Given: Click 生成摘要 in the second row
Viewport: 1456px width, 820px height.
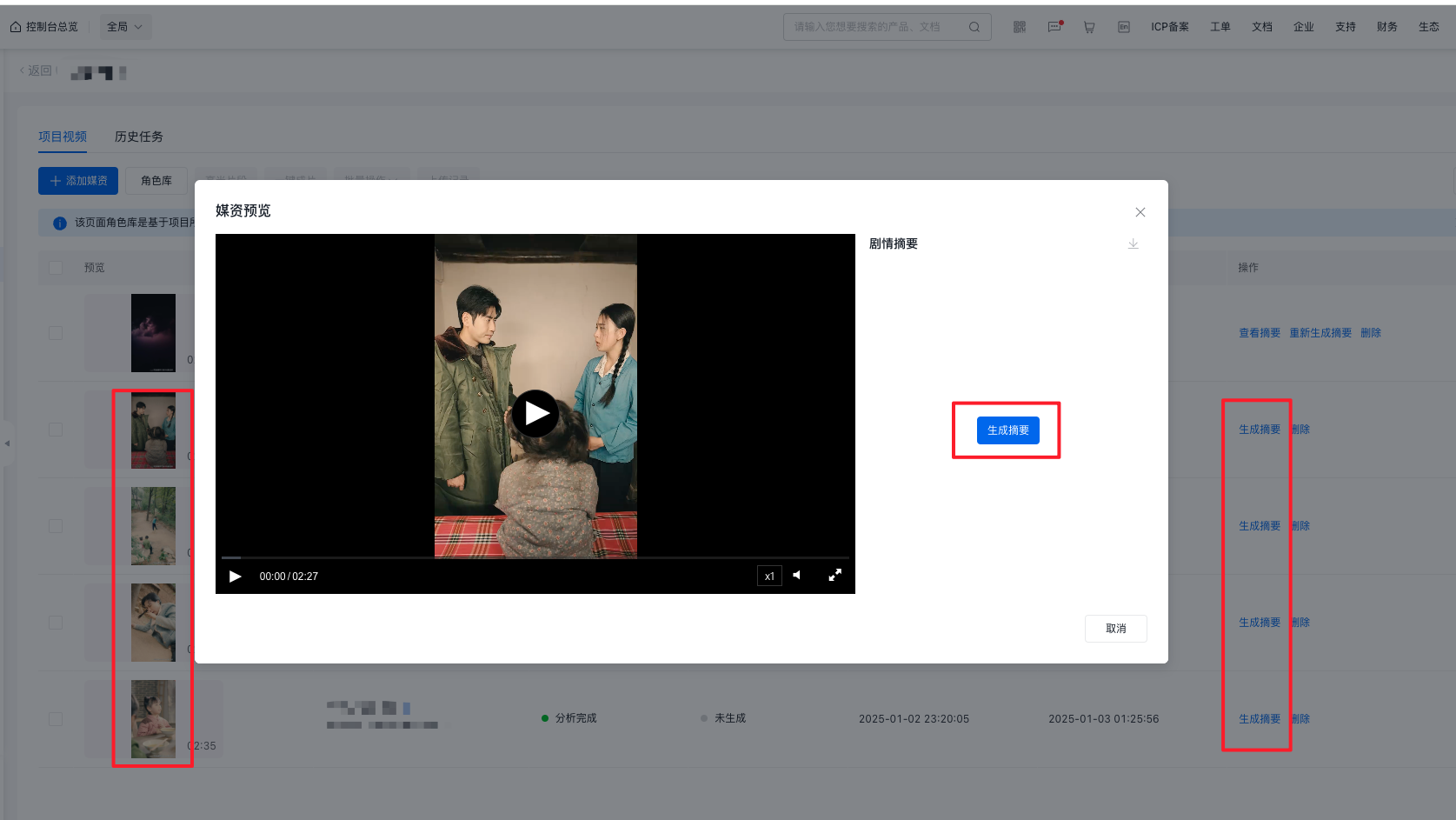Looking at the screenshot, I should [1260, 430].
